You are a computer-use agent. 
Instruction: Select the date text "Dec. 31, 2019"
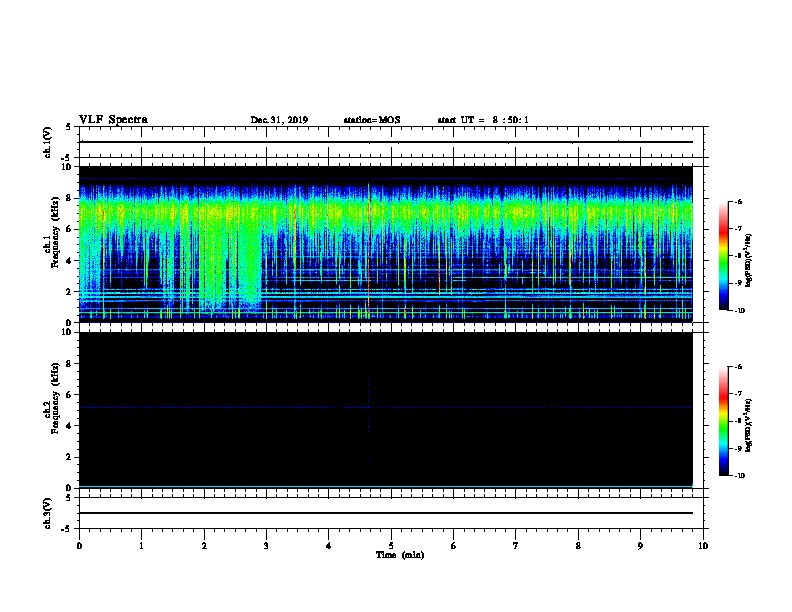click(x=279, y=120)
